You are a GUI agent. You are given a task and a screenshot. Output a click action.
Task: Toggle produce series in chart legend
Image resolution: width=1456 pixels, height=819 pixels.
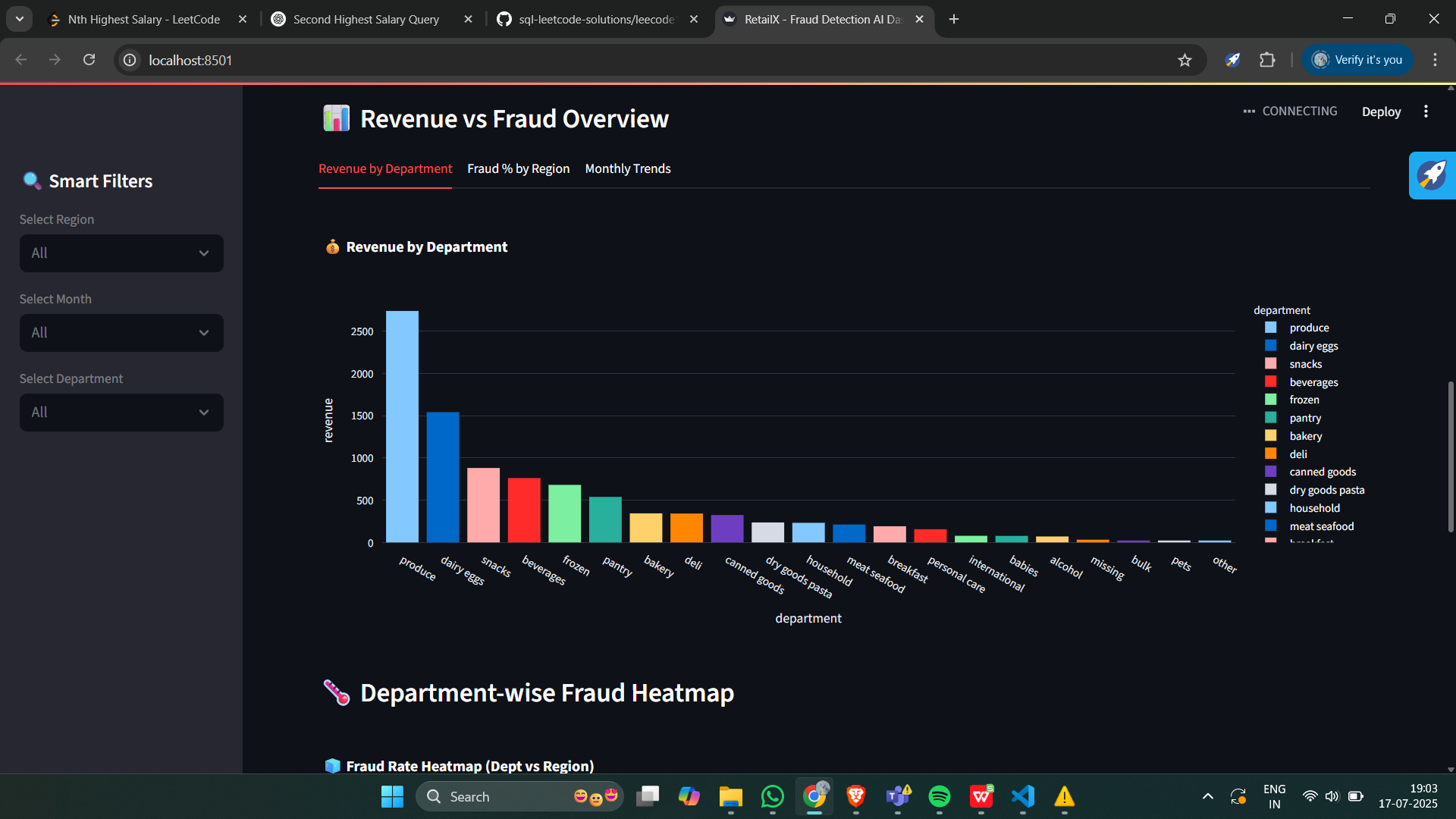pos(1308,328)
